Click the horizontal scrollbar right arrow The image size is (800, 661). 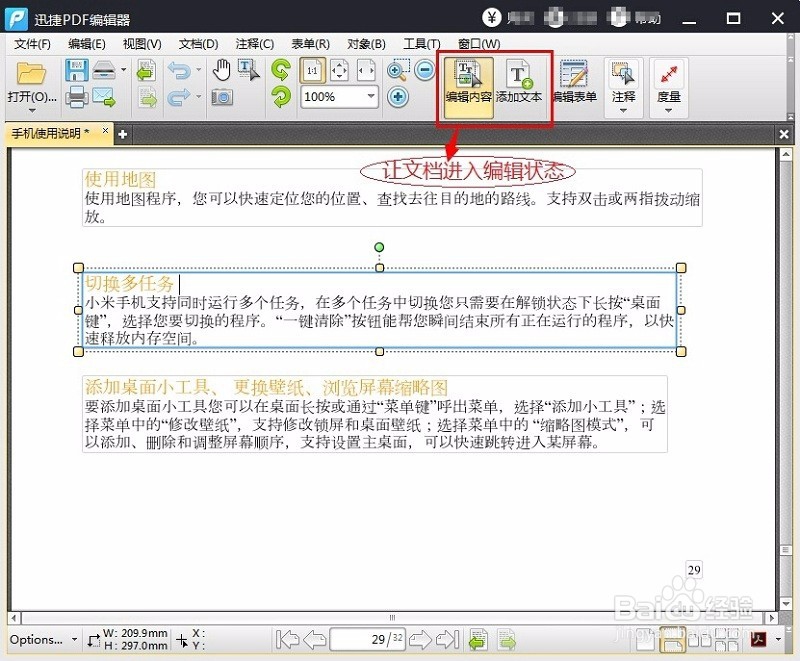pyautogui.click(x=772, y=618)
